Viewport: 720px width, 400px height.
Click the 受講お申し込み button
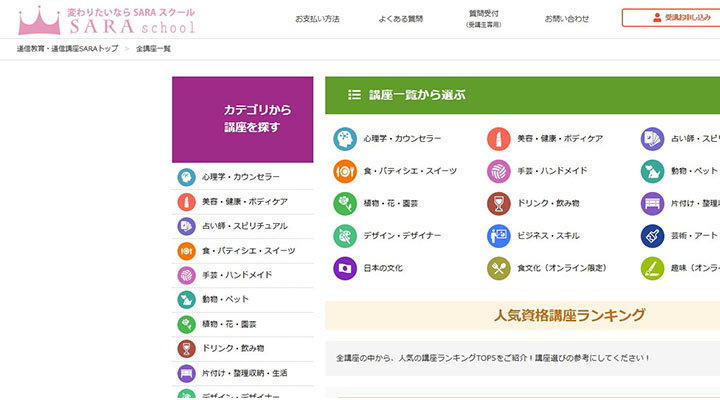671,18
